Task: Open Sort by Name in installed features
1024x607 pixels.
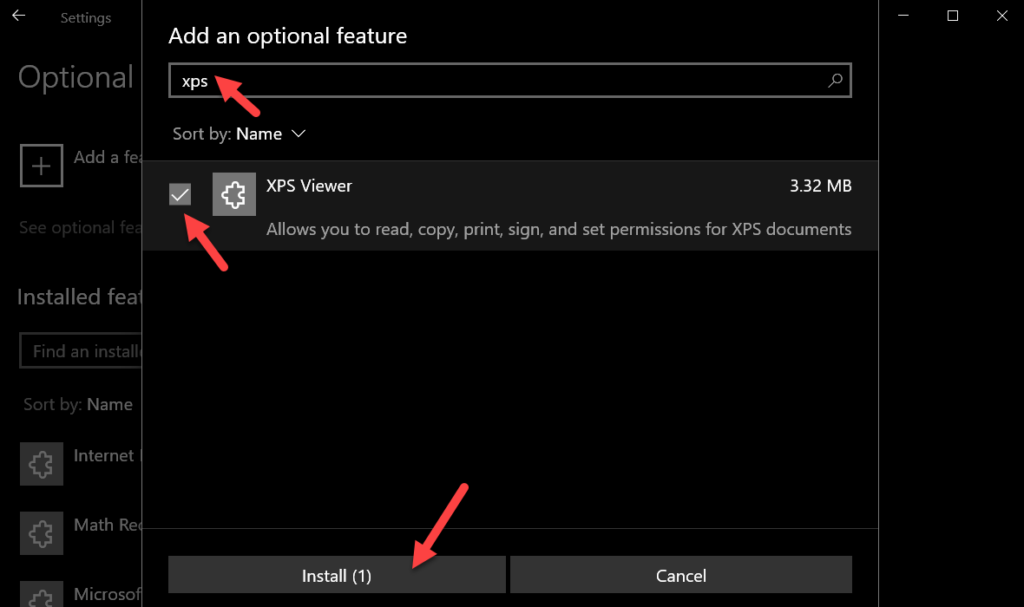Action: pos(78,404)
